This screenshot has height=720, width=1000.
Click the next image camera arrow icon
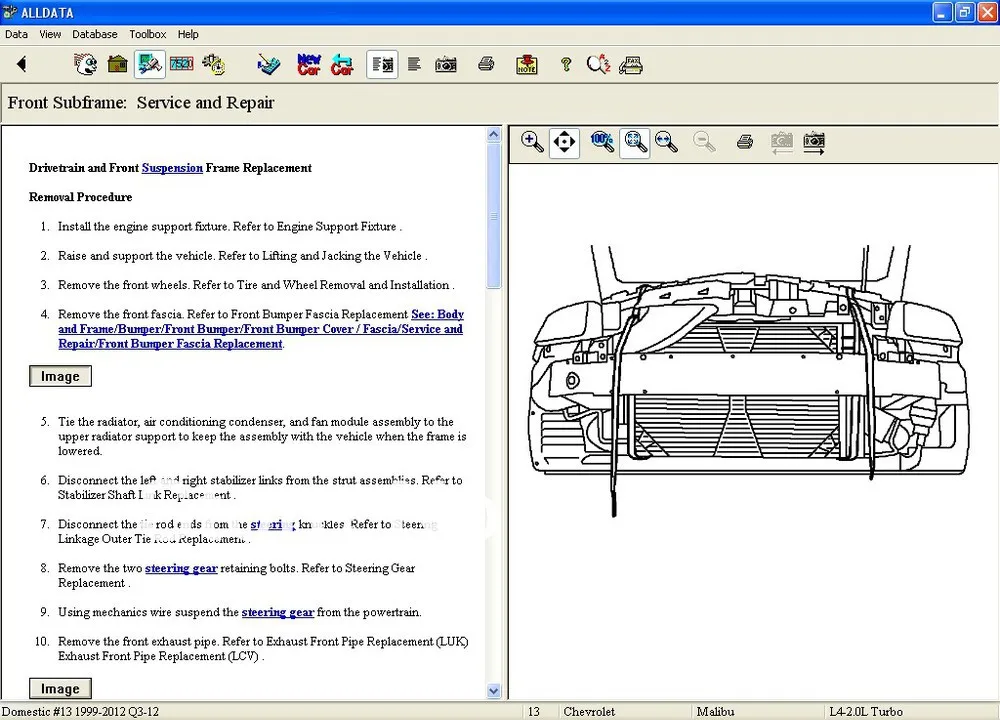pyautogui.click(x=814, y=142)
